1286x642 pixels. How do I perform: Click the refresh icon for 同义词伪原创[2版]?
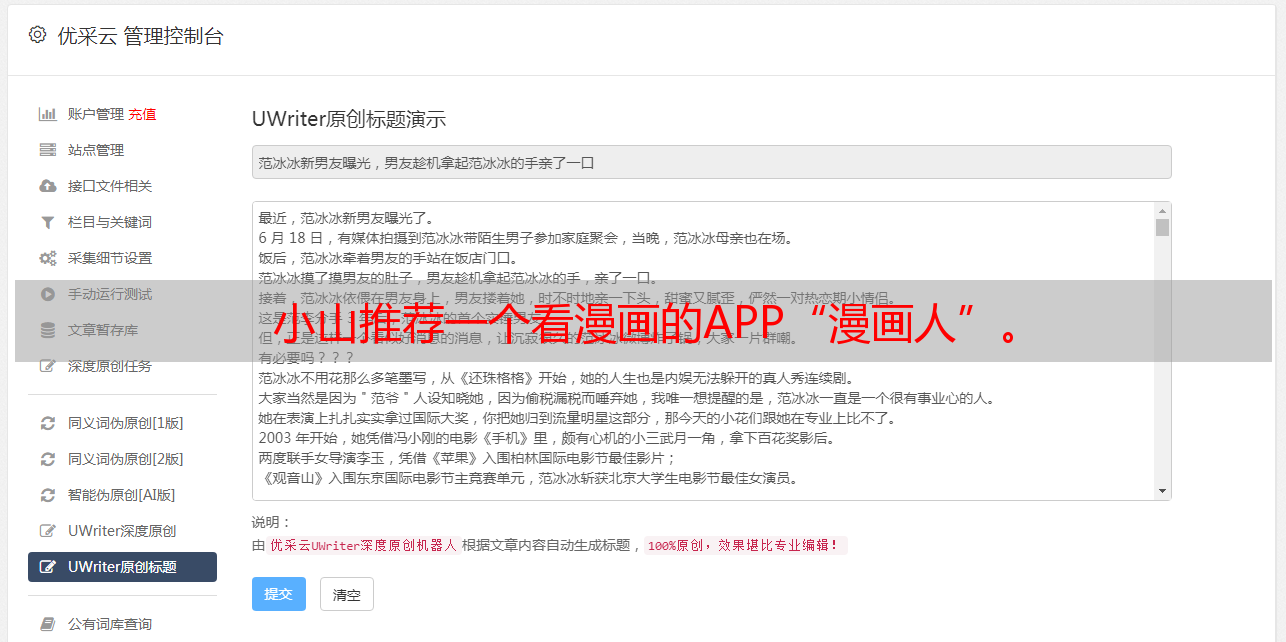point(47,459)
